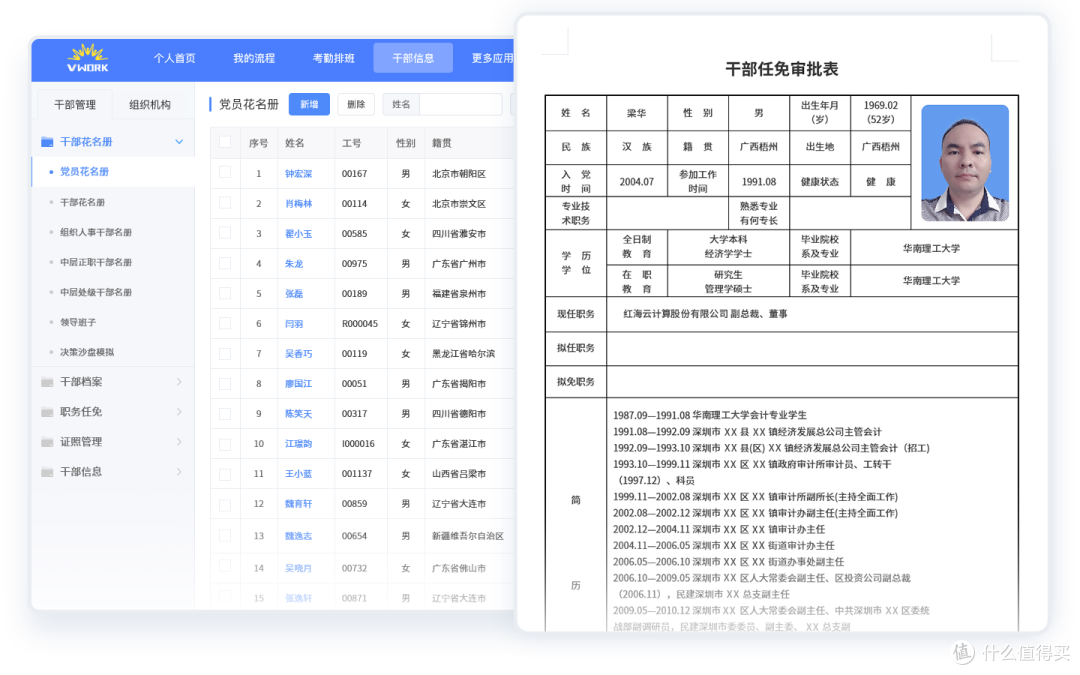Check the row for 闫羽
1080x675 pixels.
click(225, 323)
